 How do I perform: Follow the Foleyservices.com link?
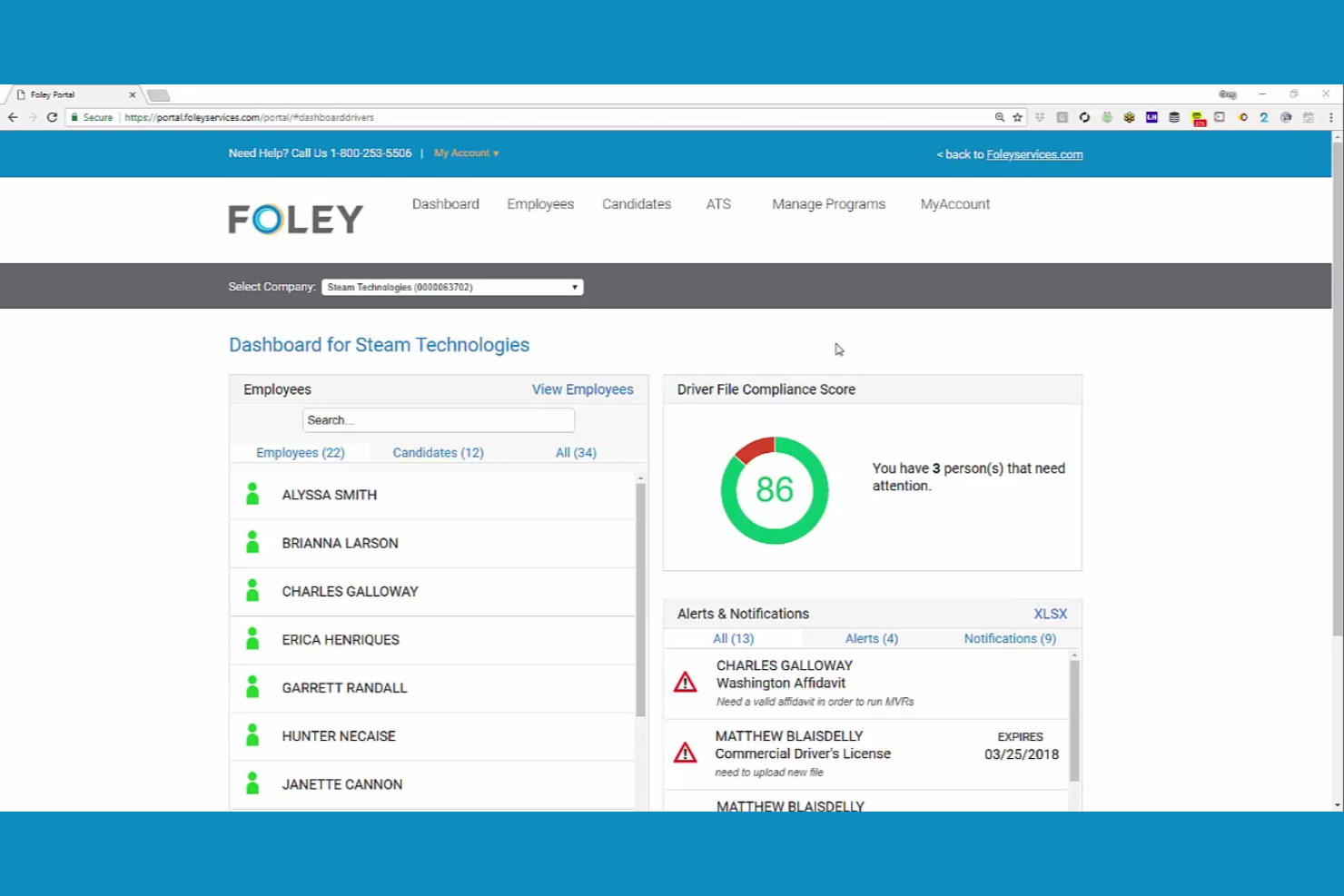pos(1034,154)
